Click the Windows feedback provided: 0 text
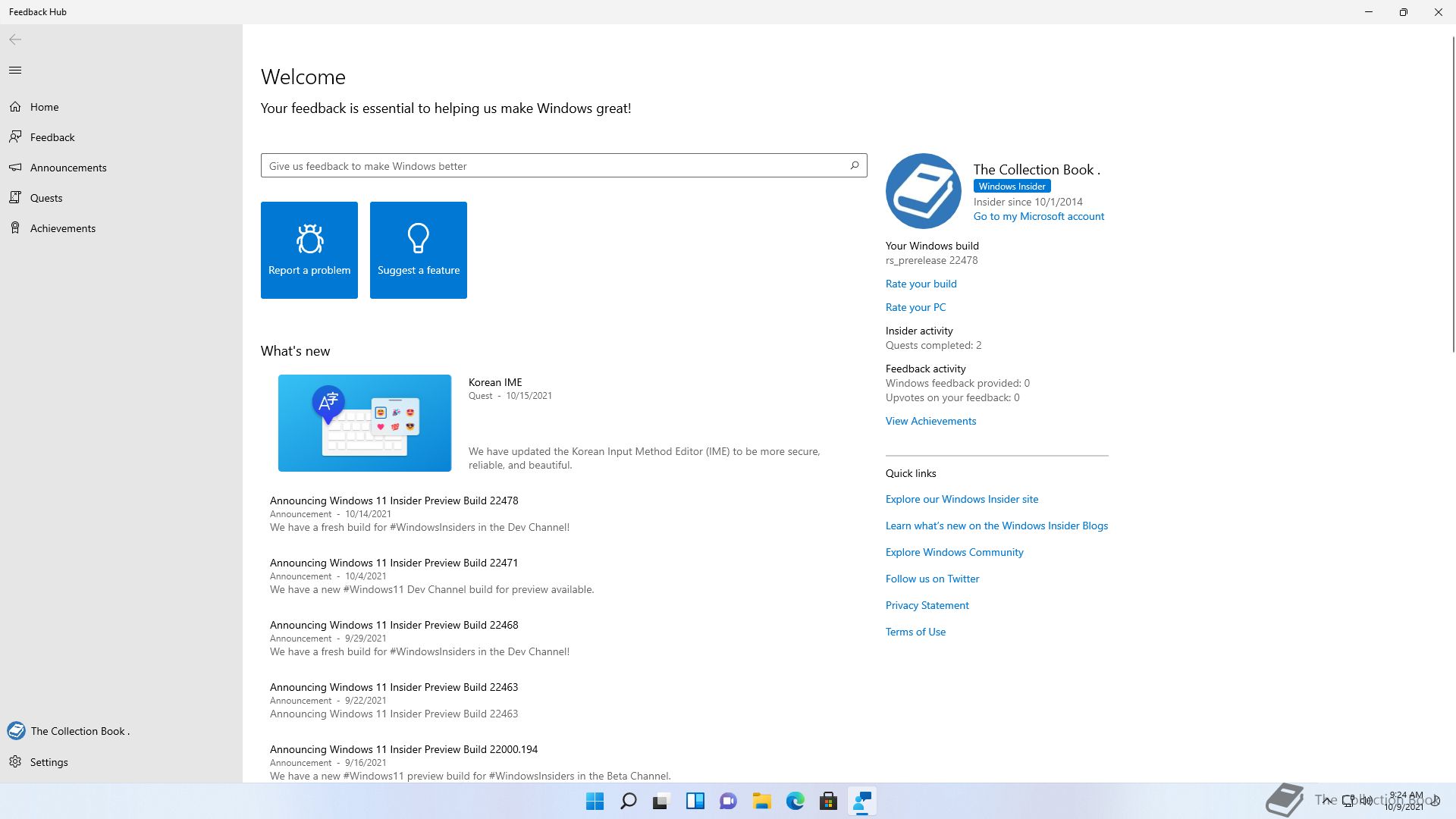This screenshot has height=819, width=1456. (958, 383)
